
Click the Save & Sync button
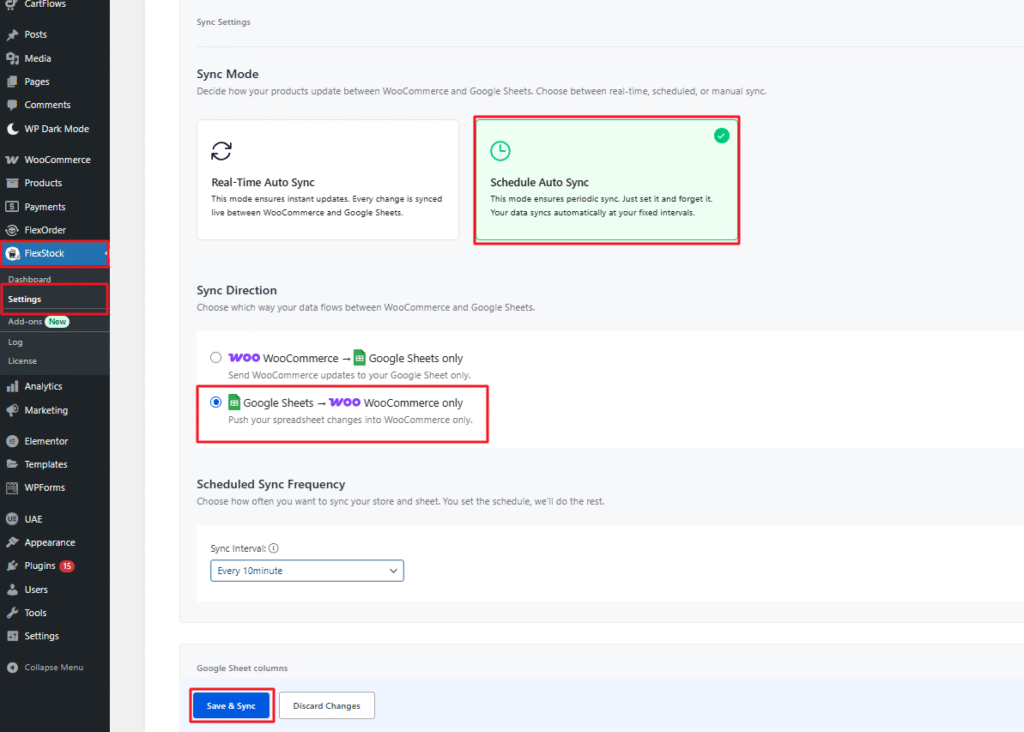pos(231,706)
